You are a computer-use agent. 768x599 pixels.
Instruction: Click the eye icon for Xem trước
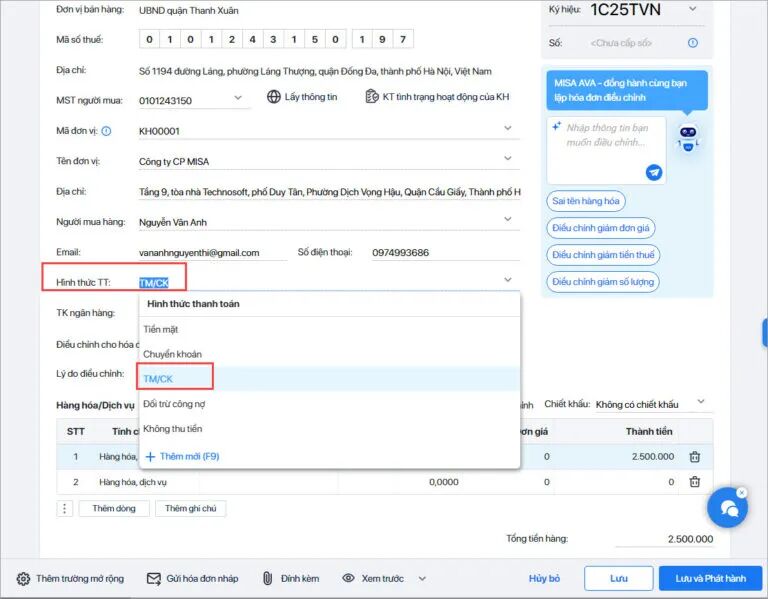pos(349,579)
